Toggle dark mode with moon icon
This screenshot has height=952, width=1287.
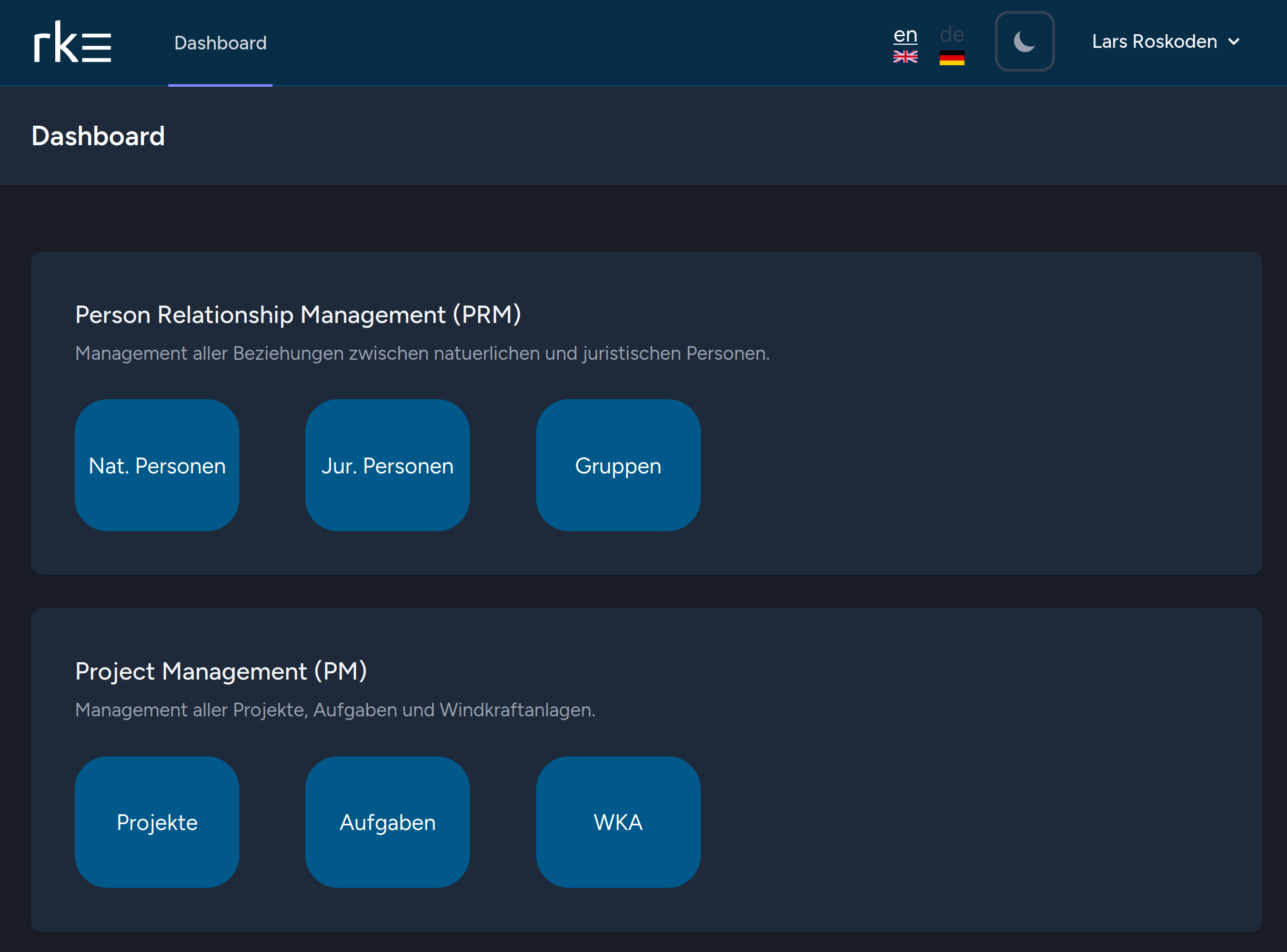[x=1024, y=42]
